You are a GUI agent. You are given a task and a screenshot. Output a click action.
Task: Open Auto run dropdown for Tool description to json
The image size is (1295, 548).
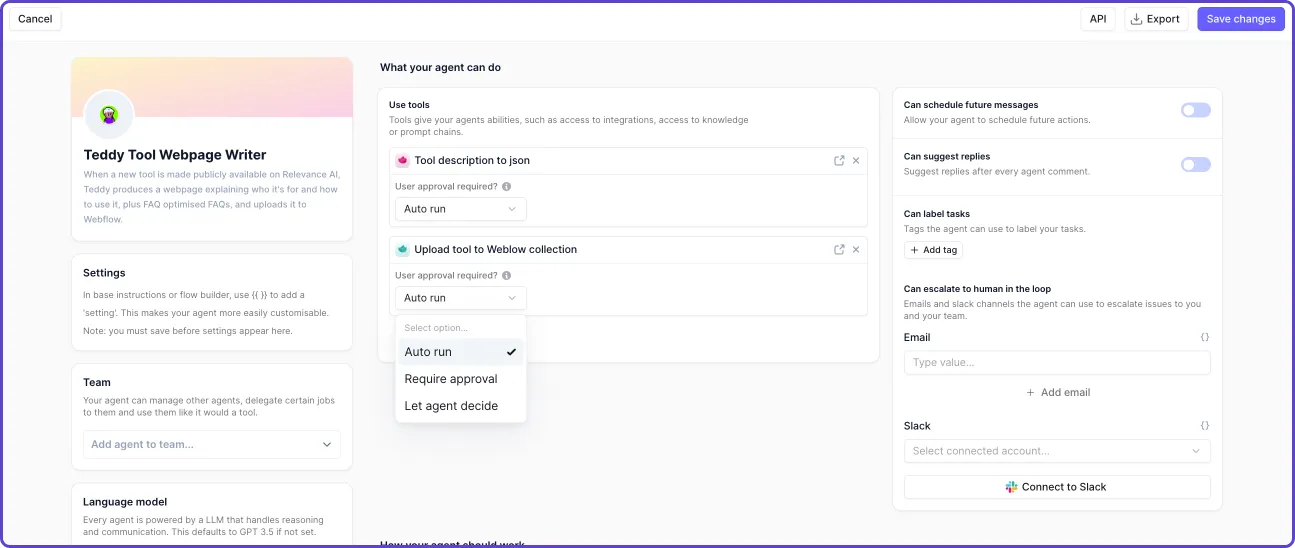(x=460, y=209)
